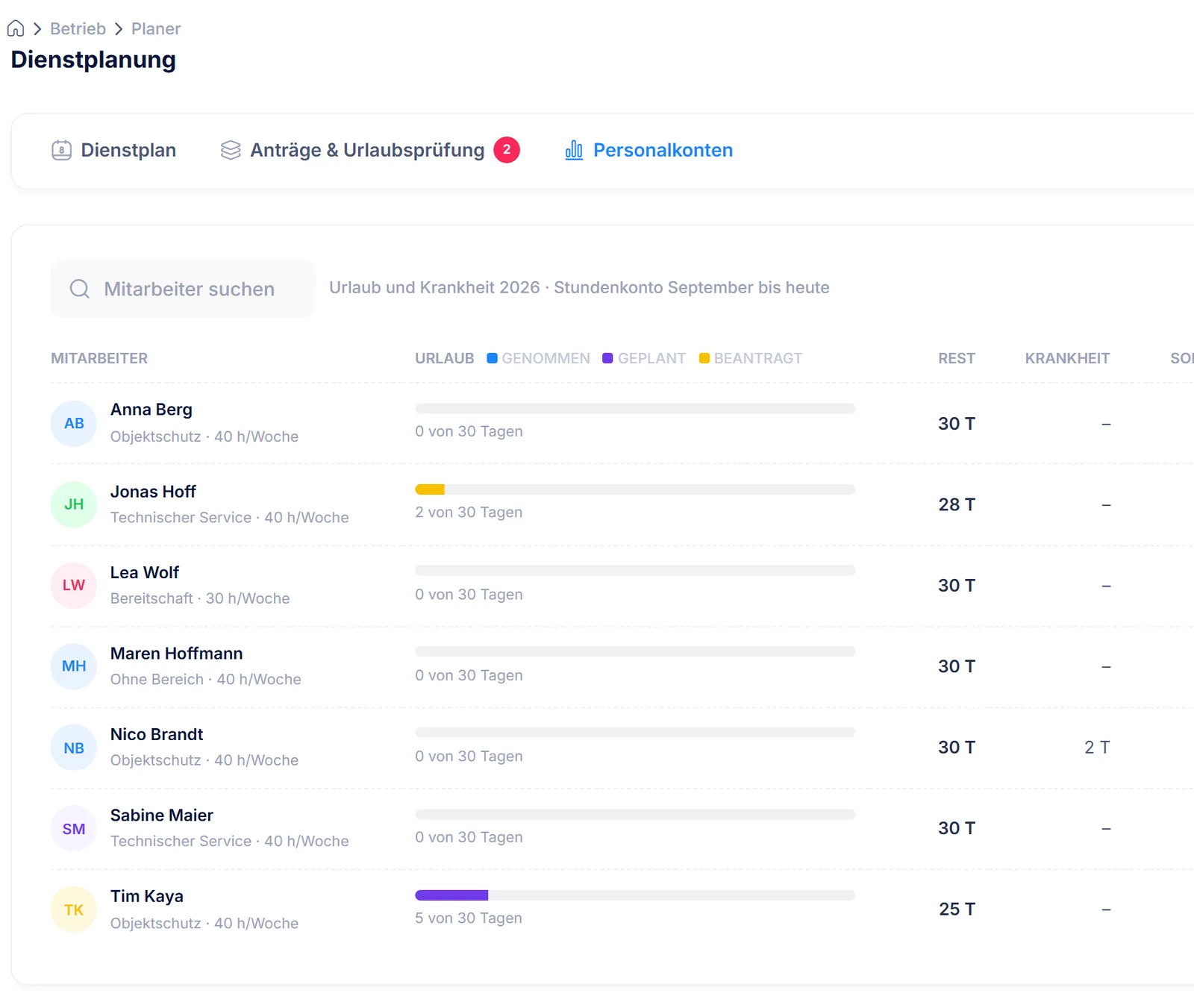Click the SM avatar for Sabine Maier
Screen dimensions: 1194x1008
point(74,828)
